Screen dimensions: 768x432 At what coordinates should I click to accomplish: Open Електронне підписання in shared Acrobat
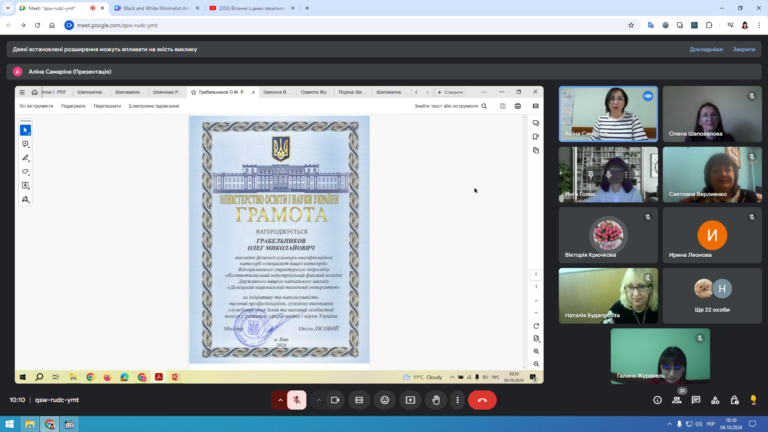point(154,106)
